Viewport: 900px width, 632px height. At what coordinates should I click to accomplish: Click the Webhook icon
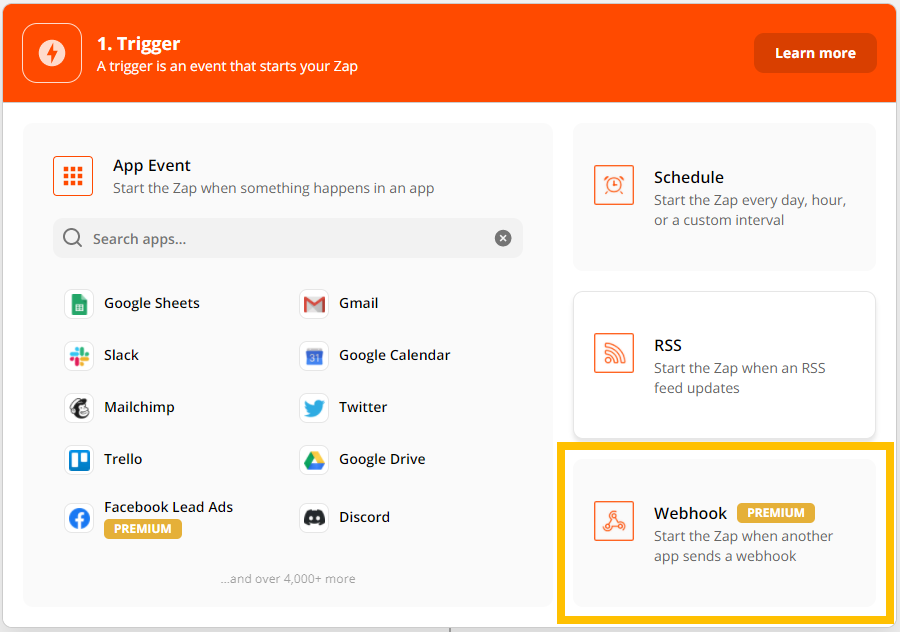(x=614, y=521)
